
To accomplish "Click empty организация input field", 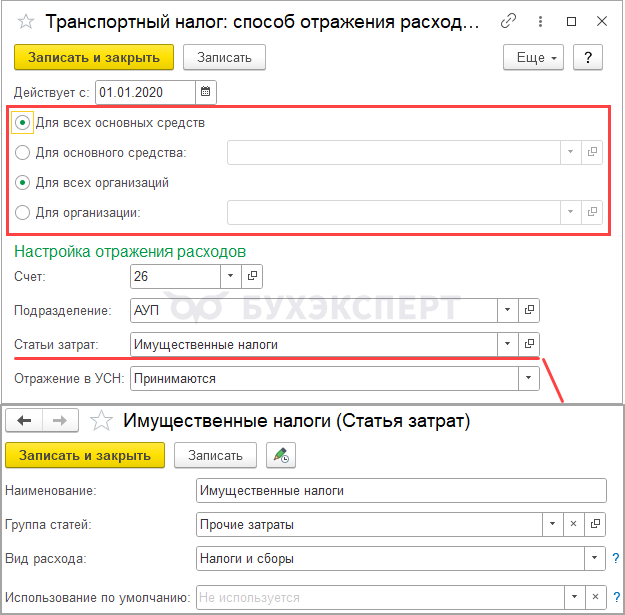I will point(394,212).
